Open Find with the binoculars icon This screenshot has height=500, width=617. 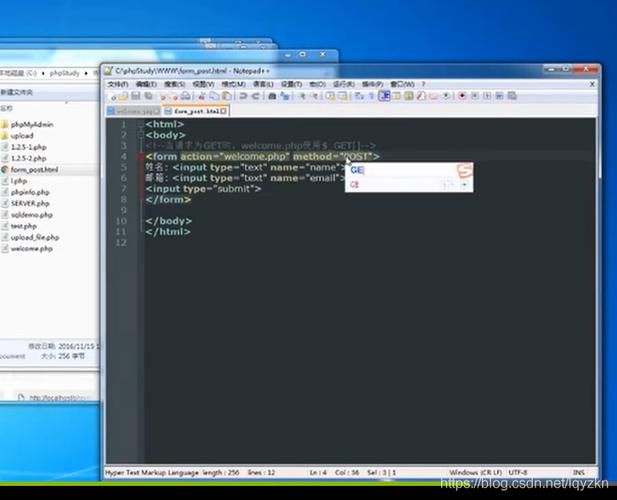[272, 96]
